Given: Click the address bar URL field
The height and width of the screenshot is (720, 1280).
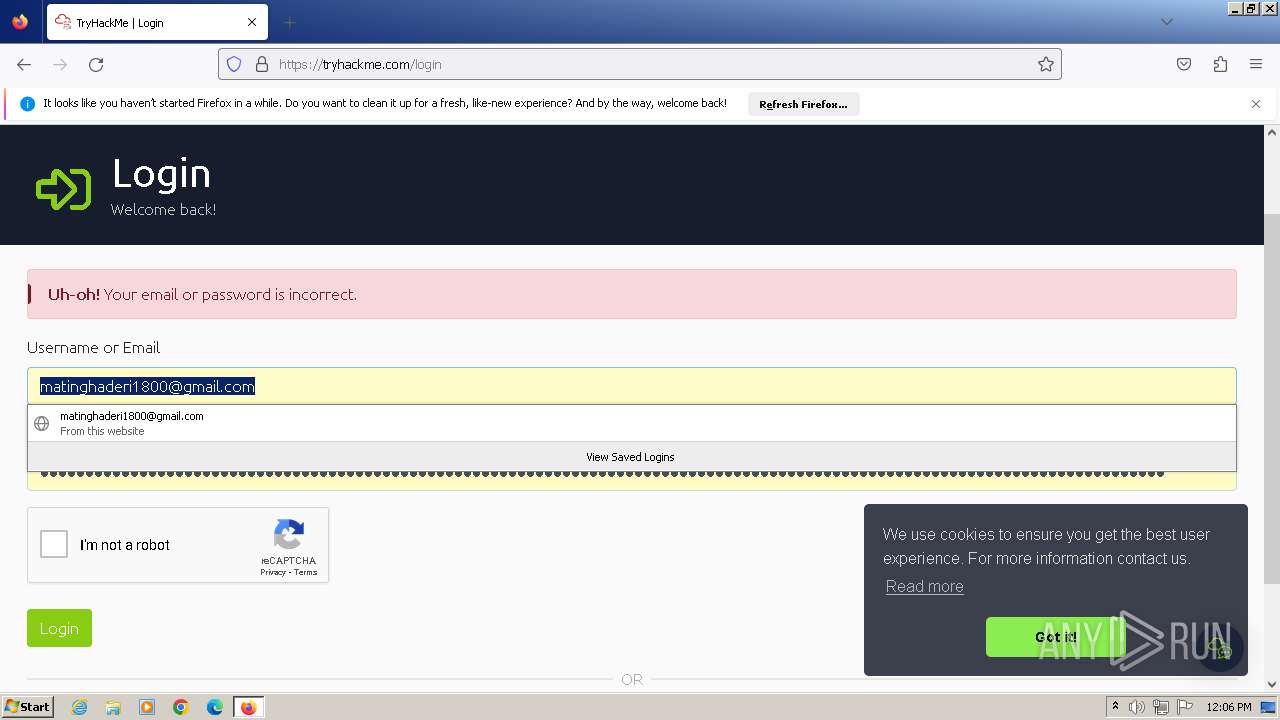Looking at the screenshot, I should (x=640, y=64).
